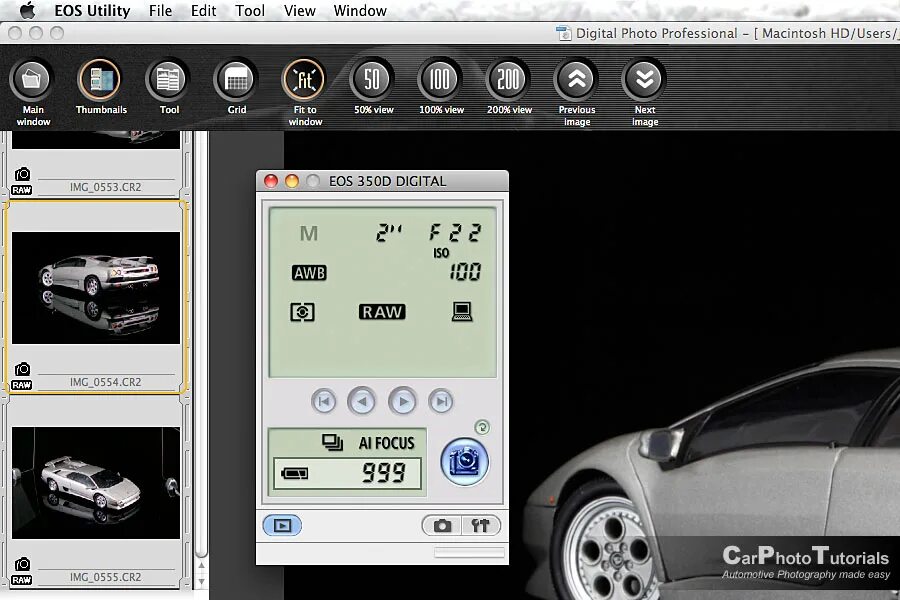Click the ISO 100 value
Viewport: 900px width, 600px height.
tap(465, 271)
